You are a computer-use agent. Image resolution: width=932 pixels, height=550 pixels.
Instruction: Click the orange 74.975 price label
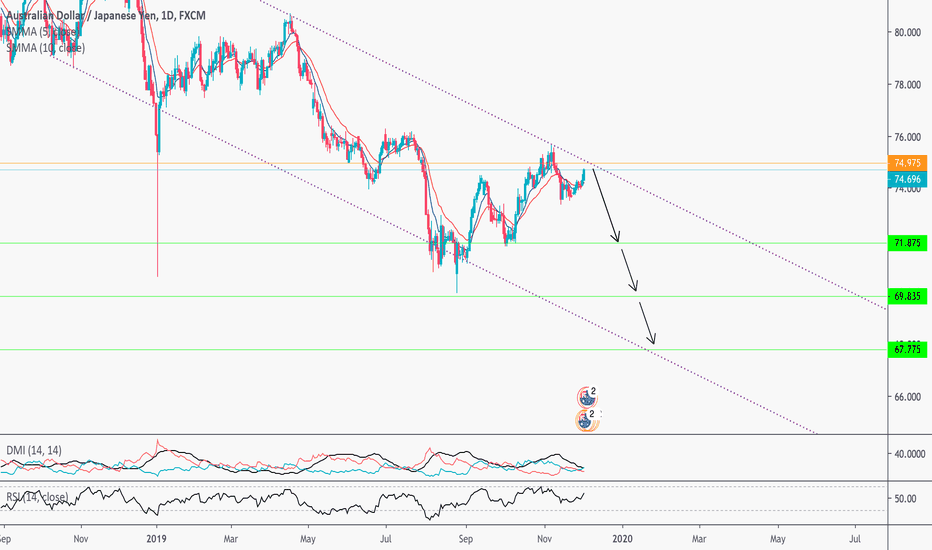pyautogui.click(x=908, y=163)
